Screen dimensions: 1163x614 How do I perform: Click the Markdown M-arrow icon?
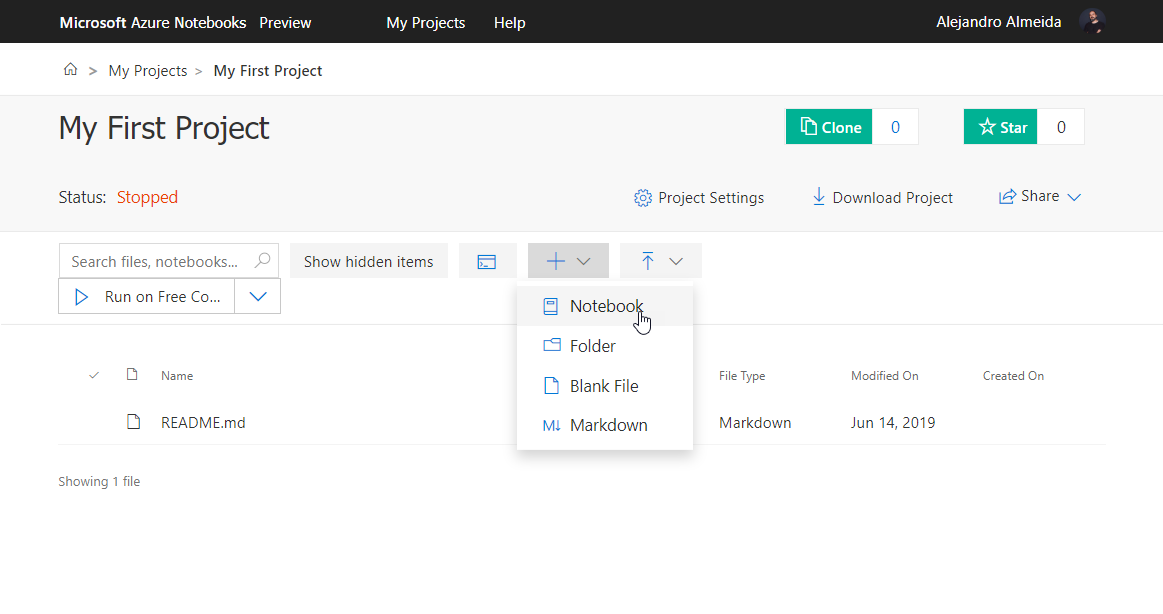(552, 426)
